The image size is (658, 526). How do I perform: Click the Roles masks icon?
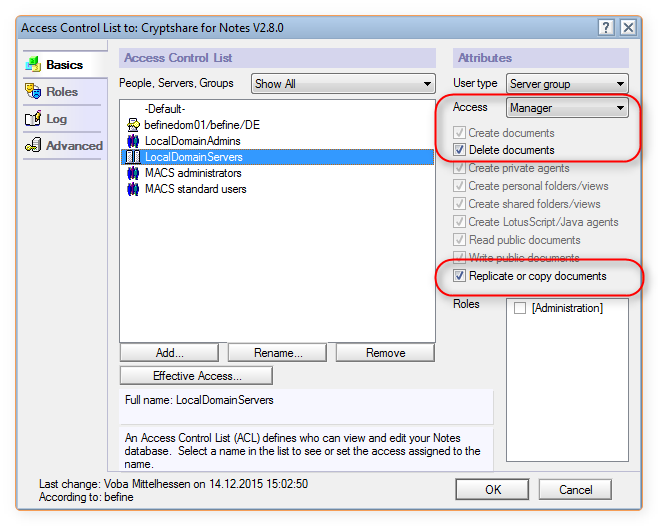(33, 91)
